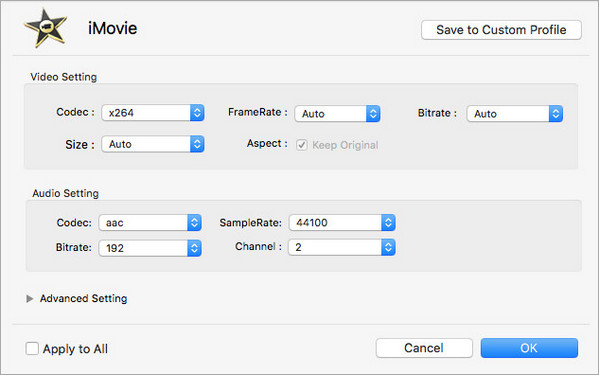
Task: Click the Apply to All label text
Action: (x=75, y=349)
